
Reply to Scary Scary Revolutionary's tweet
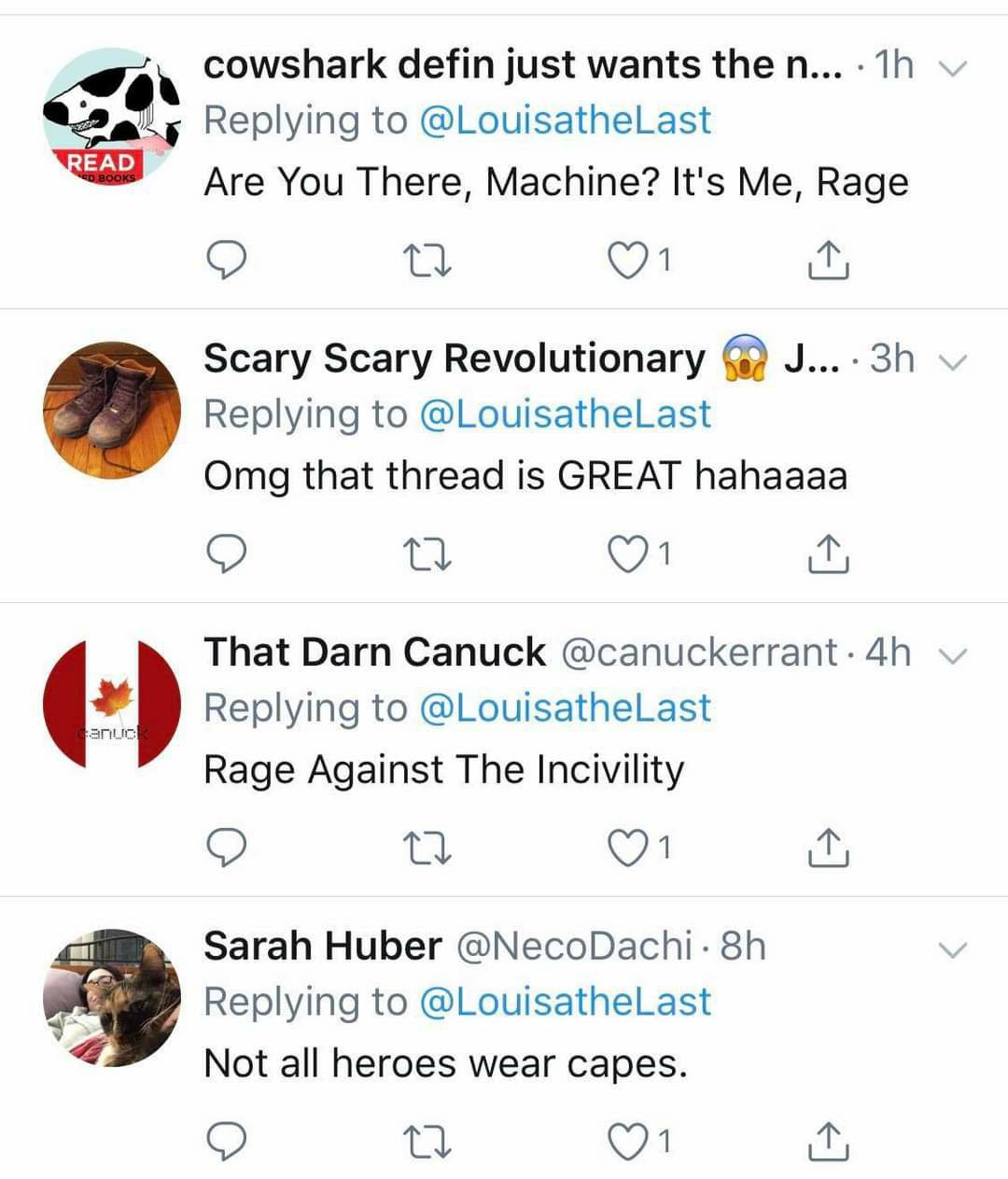tap(225, 554)
